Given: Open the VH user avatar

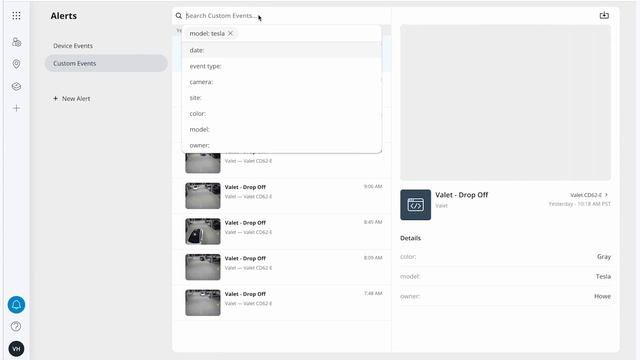Looking at the screenshot, I should (16, 349).
